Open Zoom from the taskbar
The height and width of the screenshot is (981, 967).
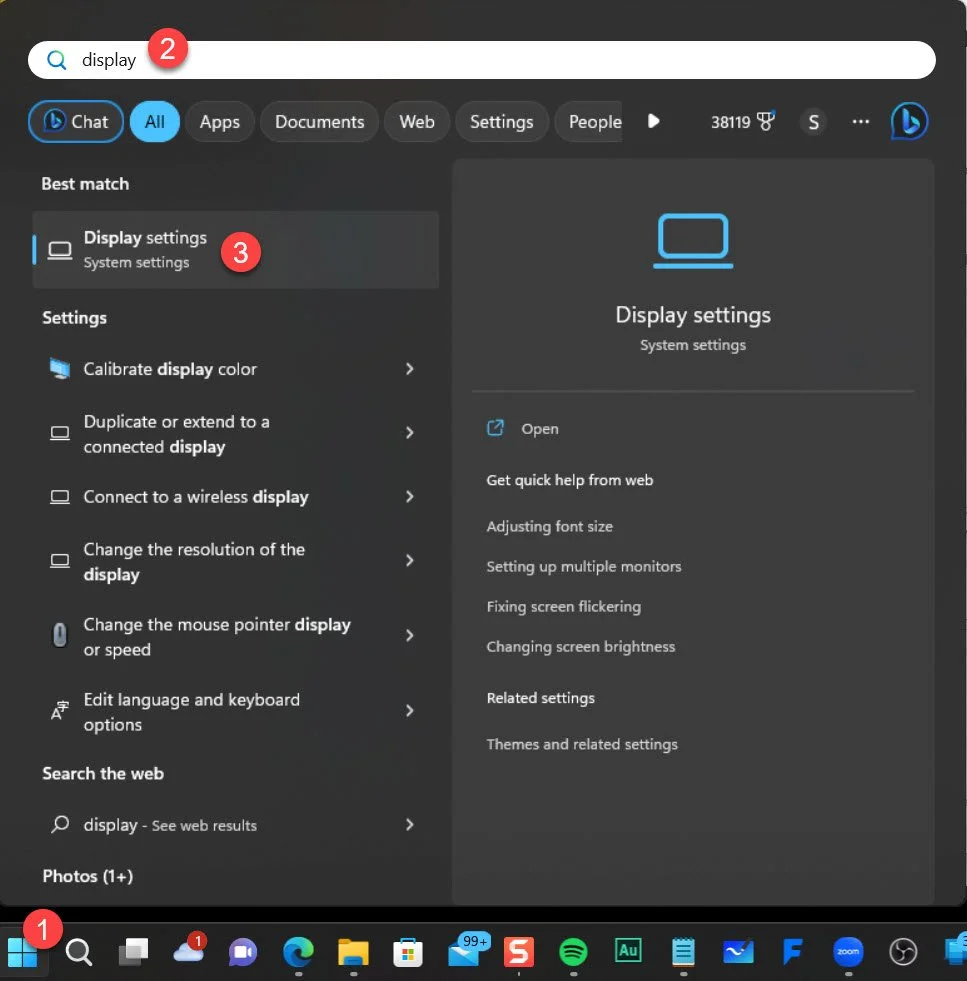(848, 953)
